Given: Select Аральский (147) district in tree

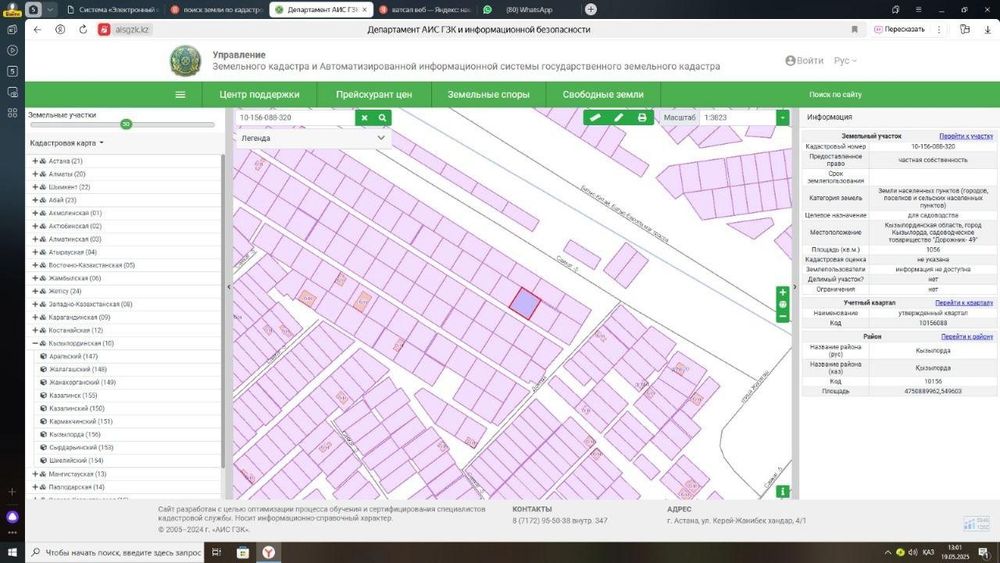Looking at the screenshot, I should (x=73, y=356).
